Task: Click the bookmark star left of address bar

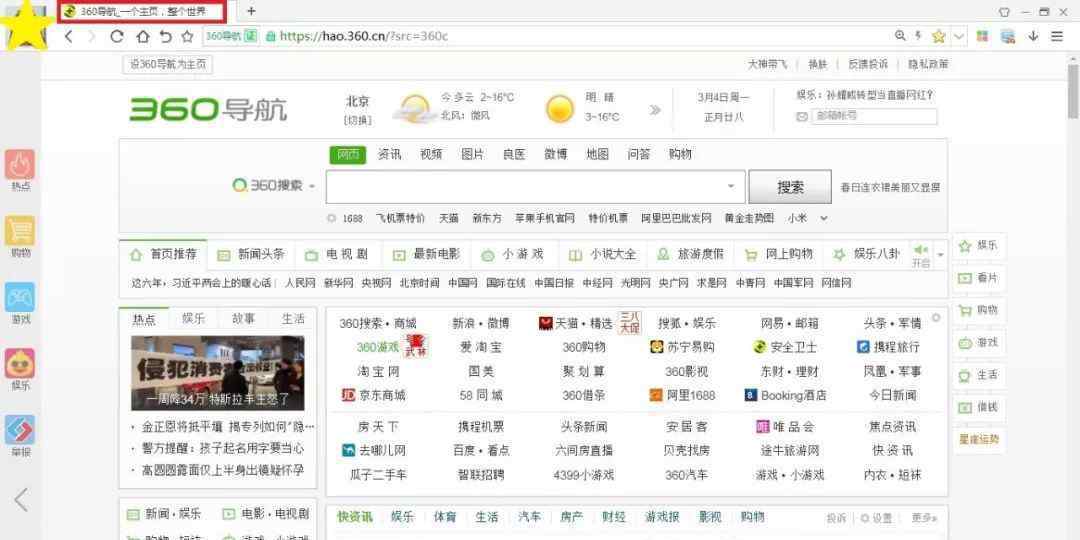Action: click(187, 37)
